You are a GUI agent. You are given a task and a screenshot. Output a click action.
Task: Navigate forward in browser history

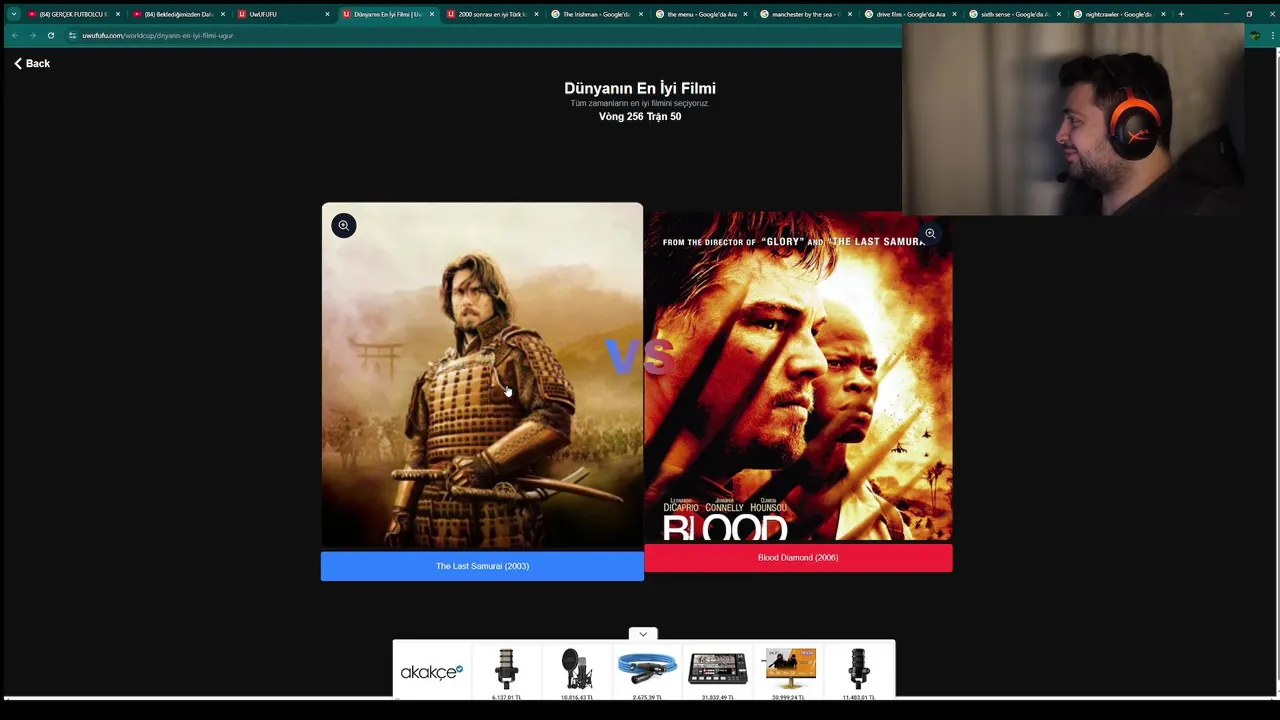pos(33,35)
